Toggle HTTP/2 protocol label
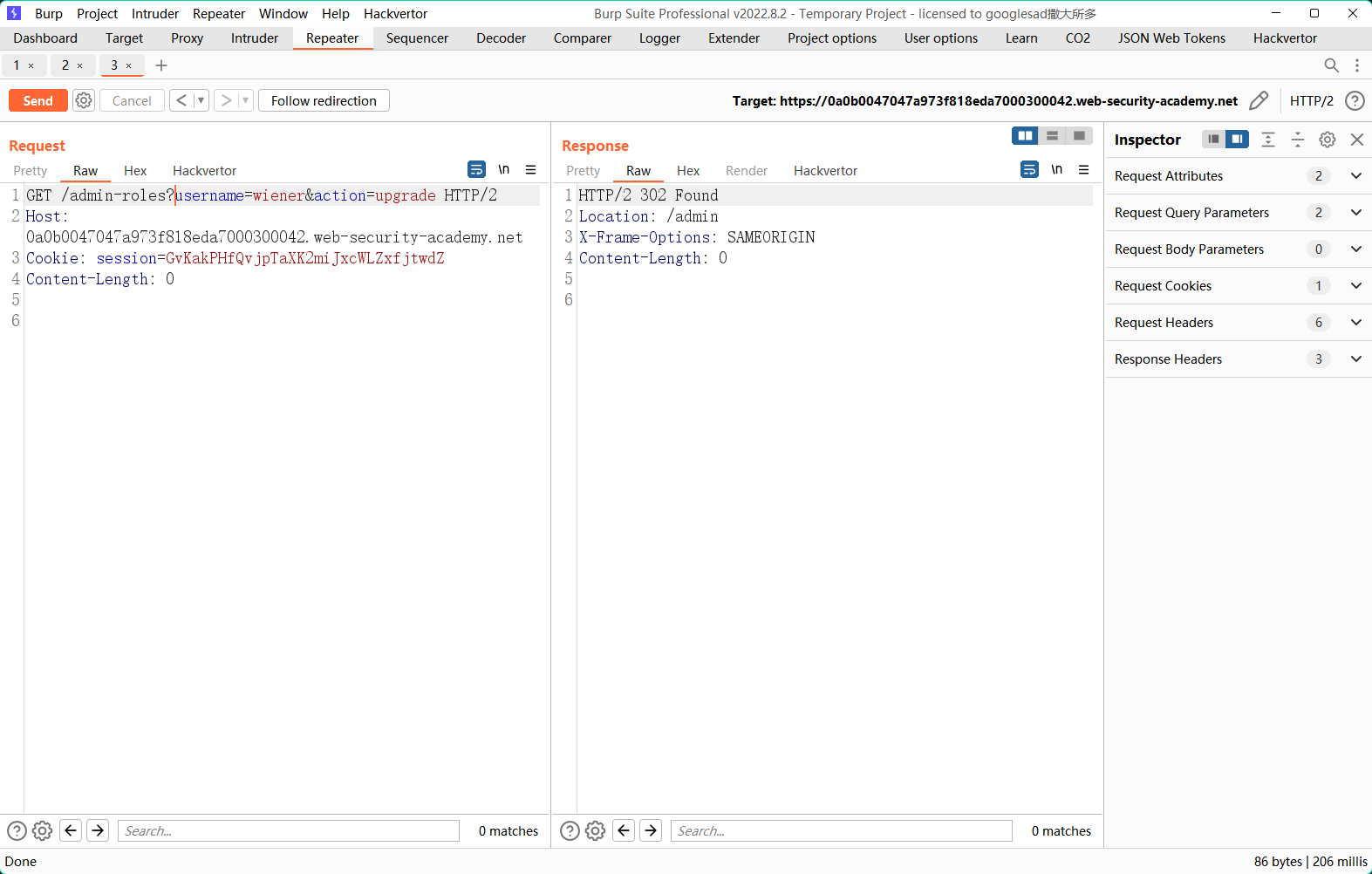 point(1312,100)
